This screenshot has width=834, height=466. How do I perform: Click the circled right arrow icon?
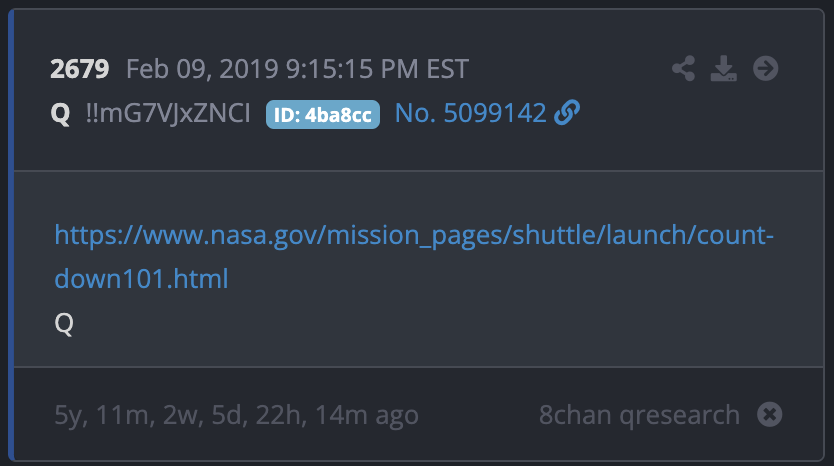(765, 69)
